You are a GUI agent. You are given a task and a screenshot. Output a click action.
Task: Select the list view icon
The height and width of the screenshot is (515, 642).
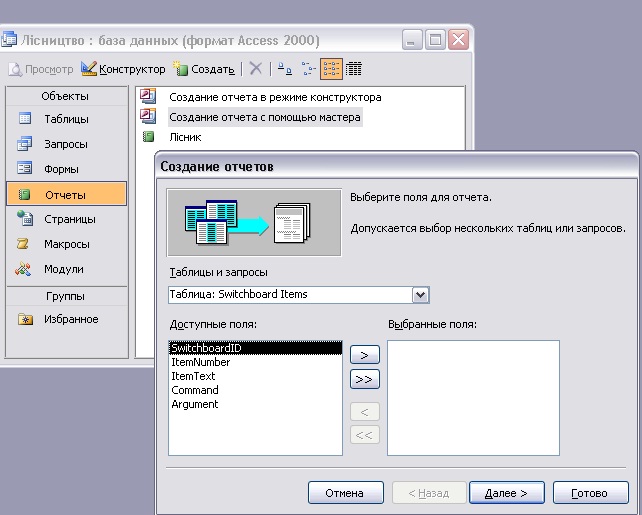tap(331, 68)
